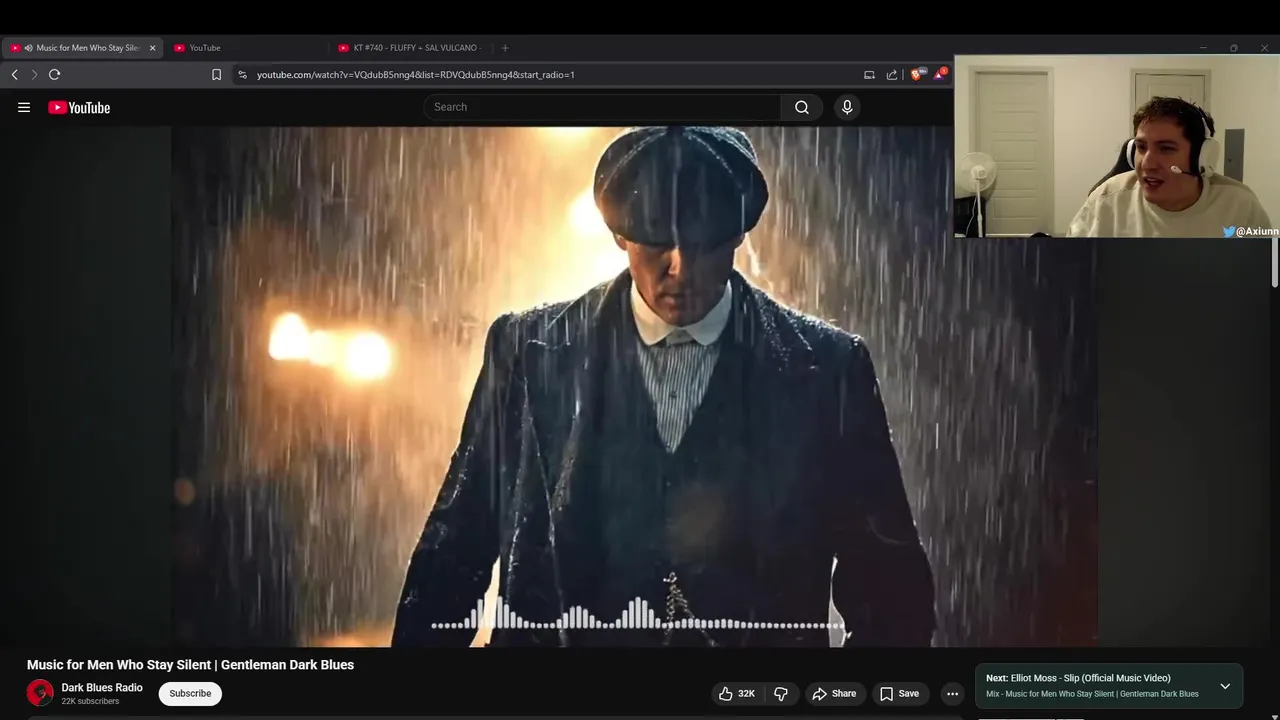Image resolution: width=1280 pixels, height=720 pixels.
Task: Open a new browser tab
Action: (505, 47)
